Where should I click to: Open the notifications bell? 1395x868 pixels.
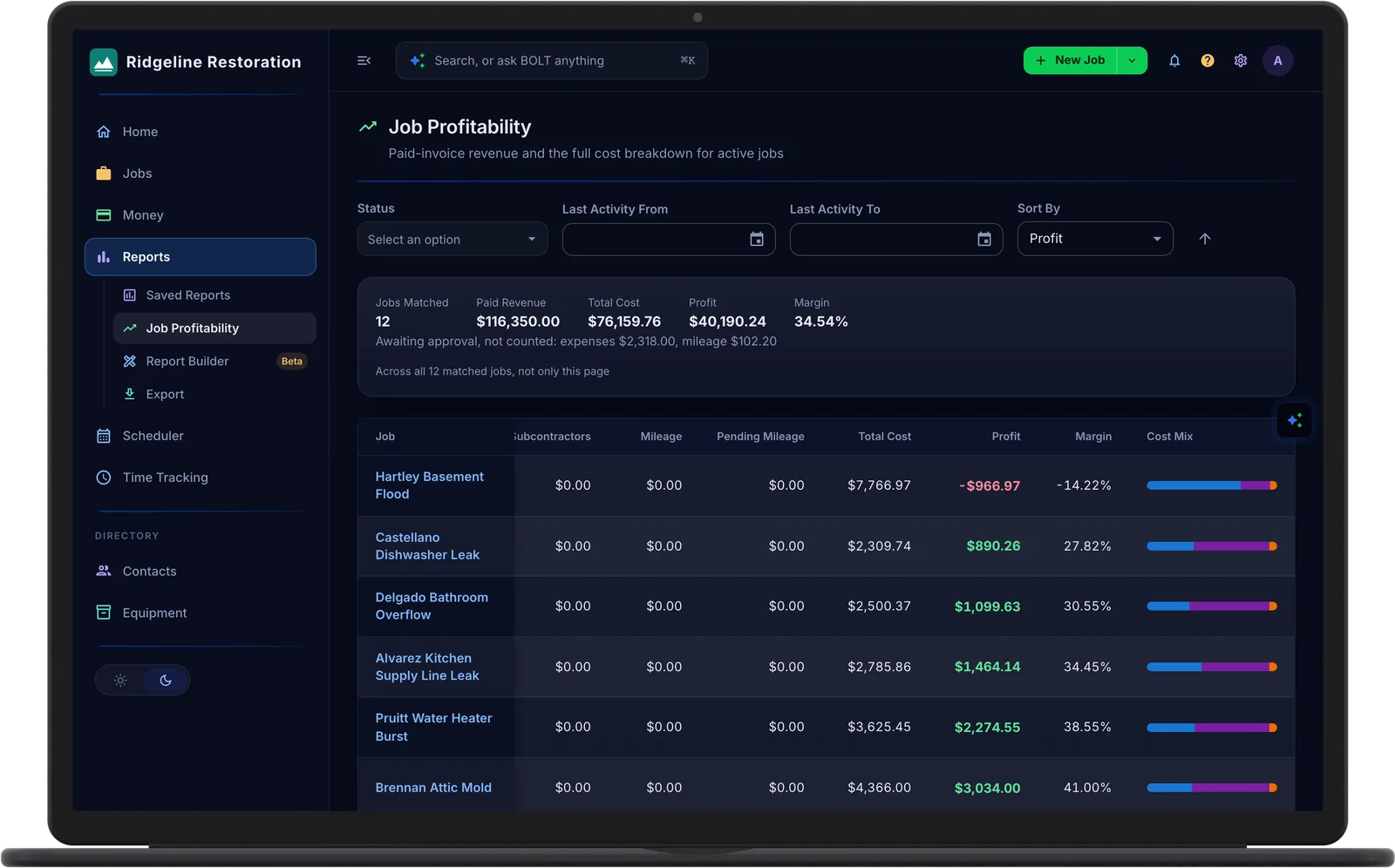1174,61
